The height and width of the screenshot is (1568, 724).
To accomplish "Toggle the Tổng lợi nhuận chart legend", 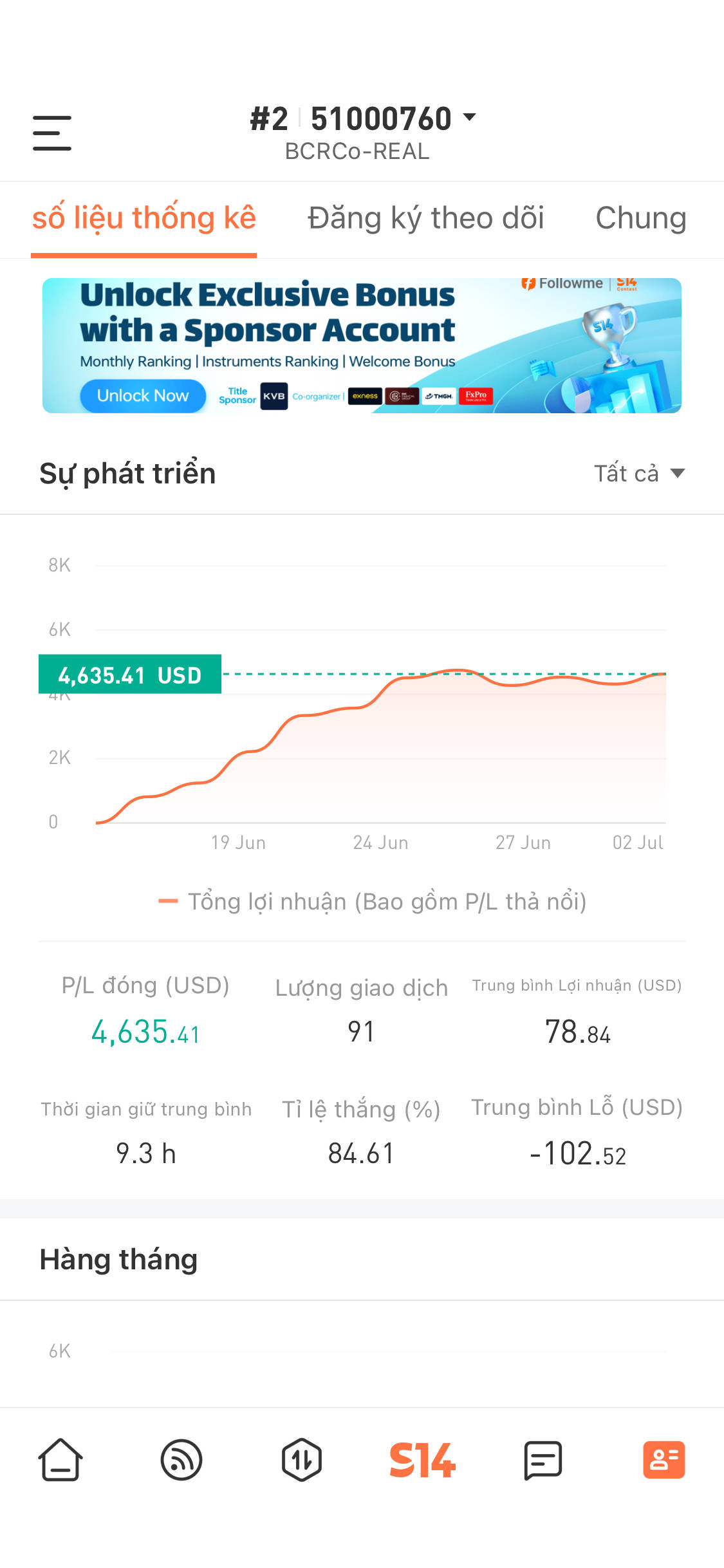I will coord(373,902).
